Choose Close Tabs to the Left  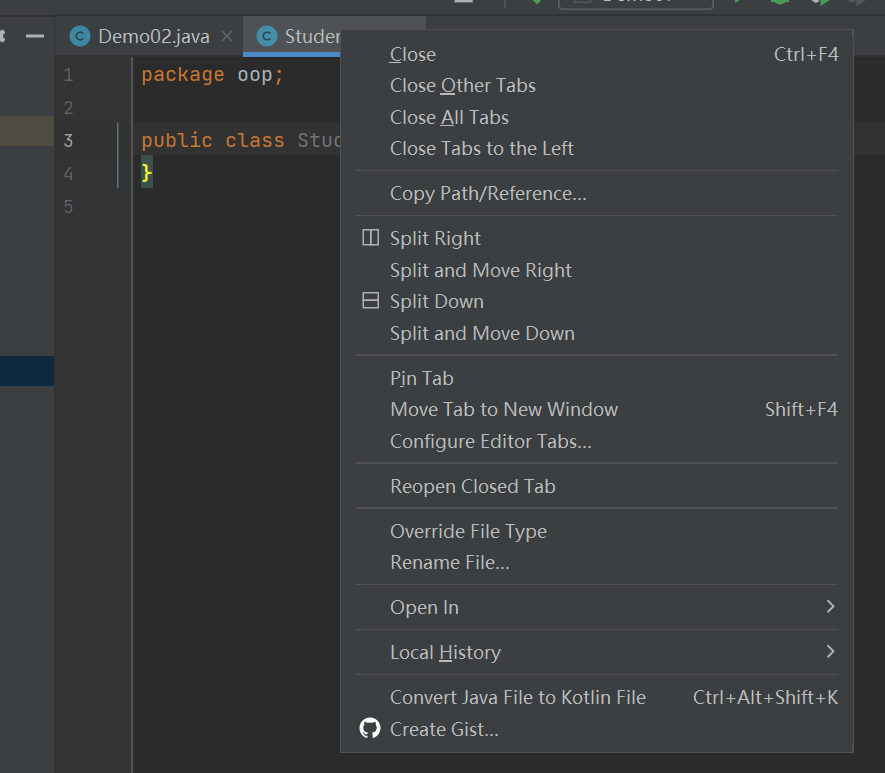click(482, 148)
